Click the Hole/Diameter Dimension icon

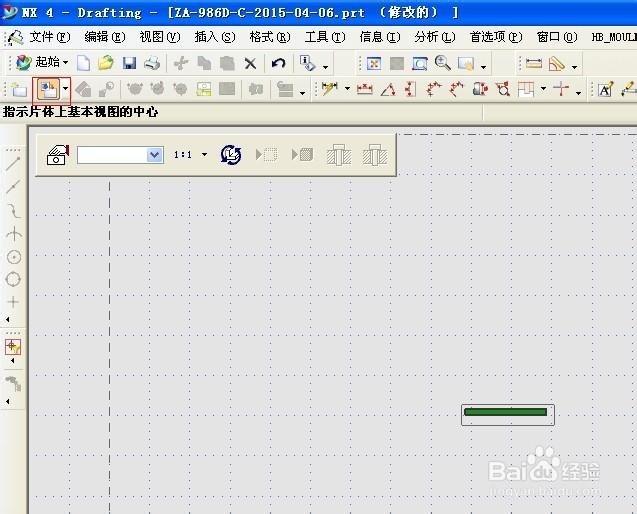pos(503,89)
